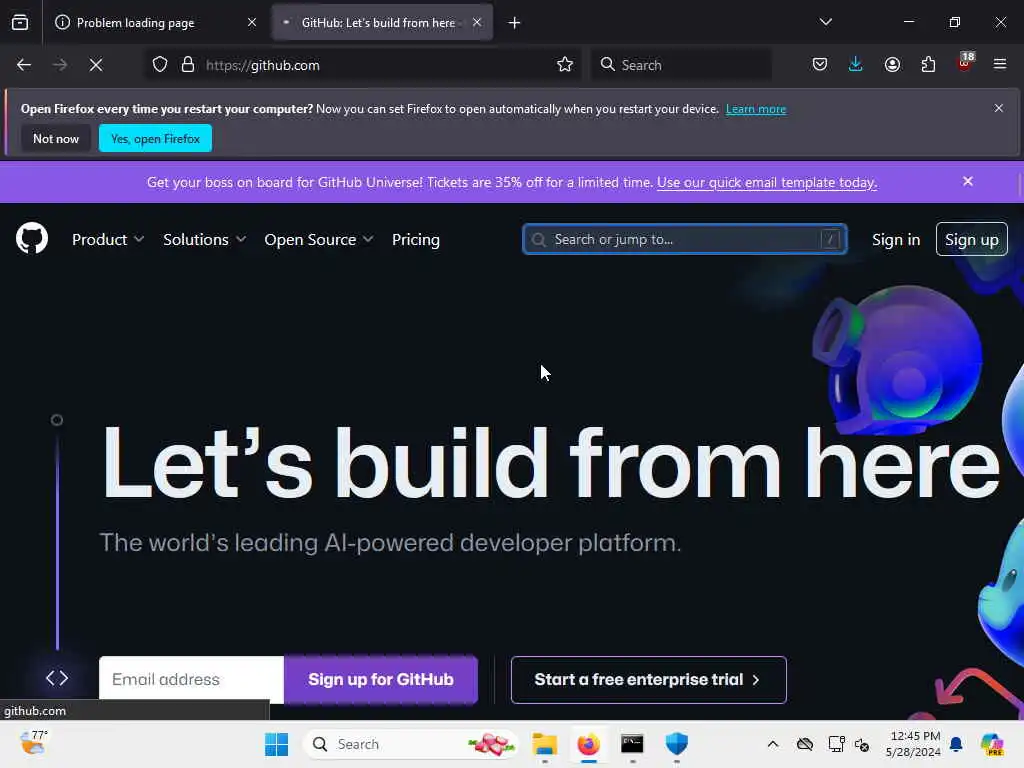Screen dimensions: 1024x768
Task: Close the GitHub tab
Action: (477, 22)
